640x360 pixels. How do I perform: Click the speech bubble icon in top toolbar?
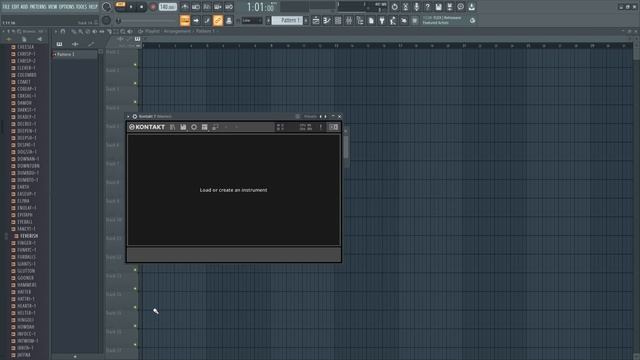[x=460, y=7]
